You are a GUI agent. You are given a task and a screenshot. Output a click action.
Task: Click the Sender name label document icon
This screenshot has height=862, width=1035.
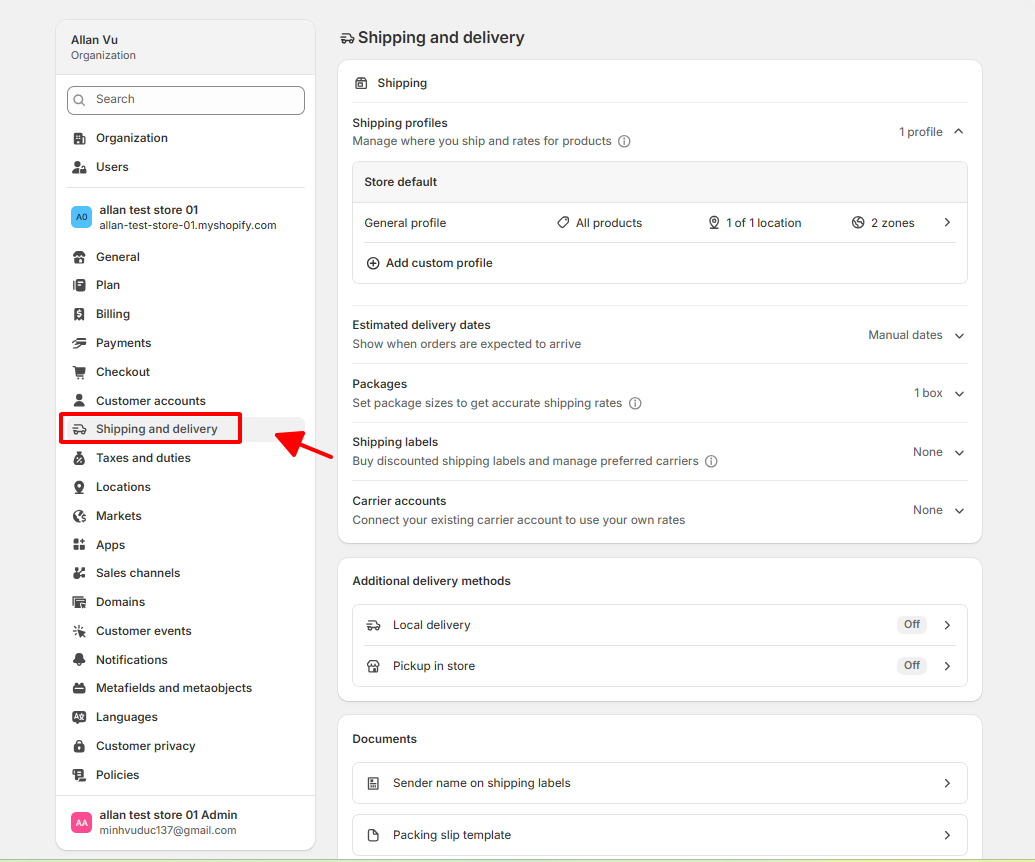374,783
